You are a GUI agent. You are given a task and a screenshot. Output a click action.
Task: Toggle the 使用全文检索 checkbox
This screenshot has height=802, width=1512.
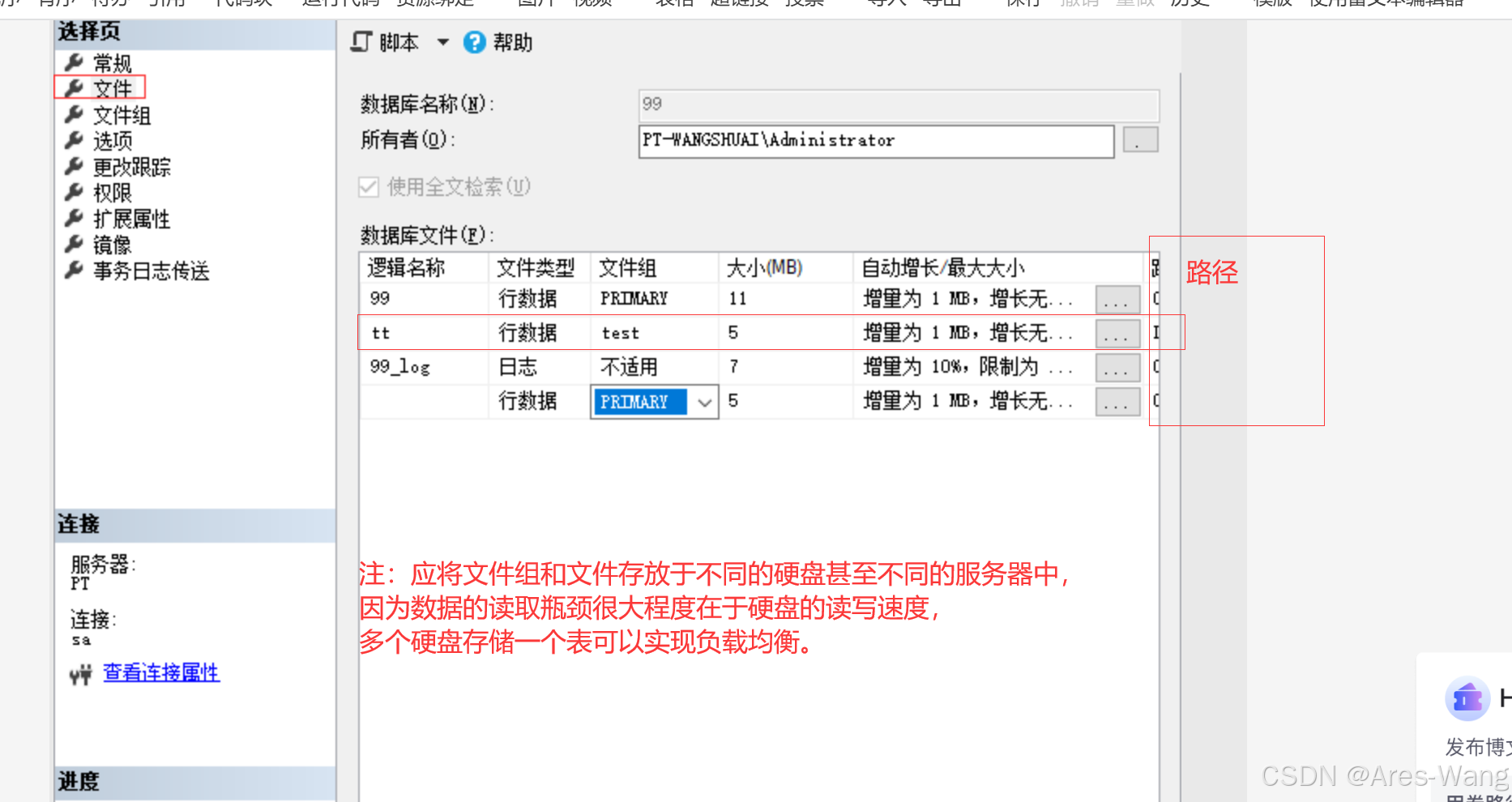(369, 187)
